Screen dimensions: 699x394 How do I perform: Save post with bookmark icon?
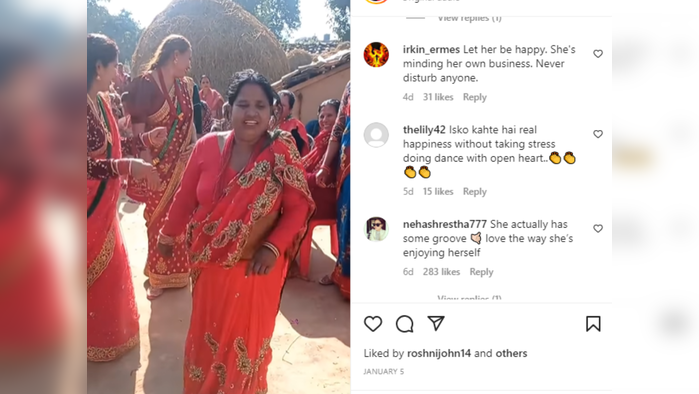pyautogui.click(x=593, y=324)
